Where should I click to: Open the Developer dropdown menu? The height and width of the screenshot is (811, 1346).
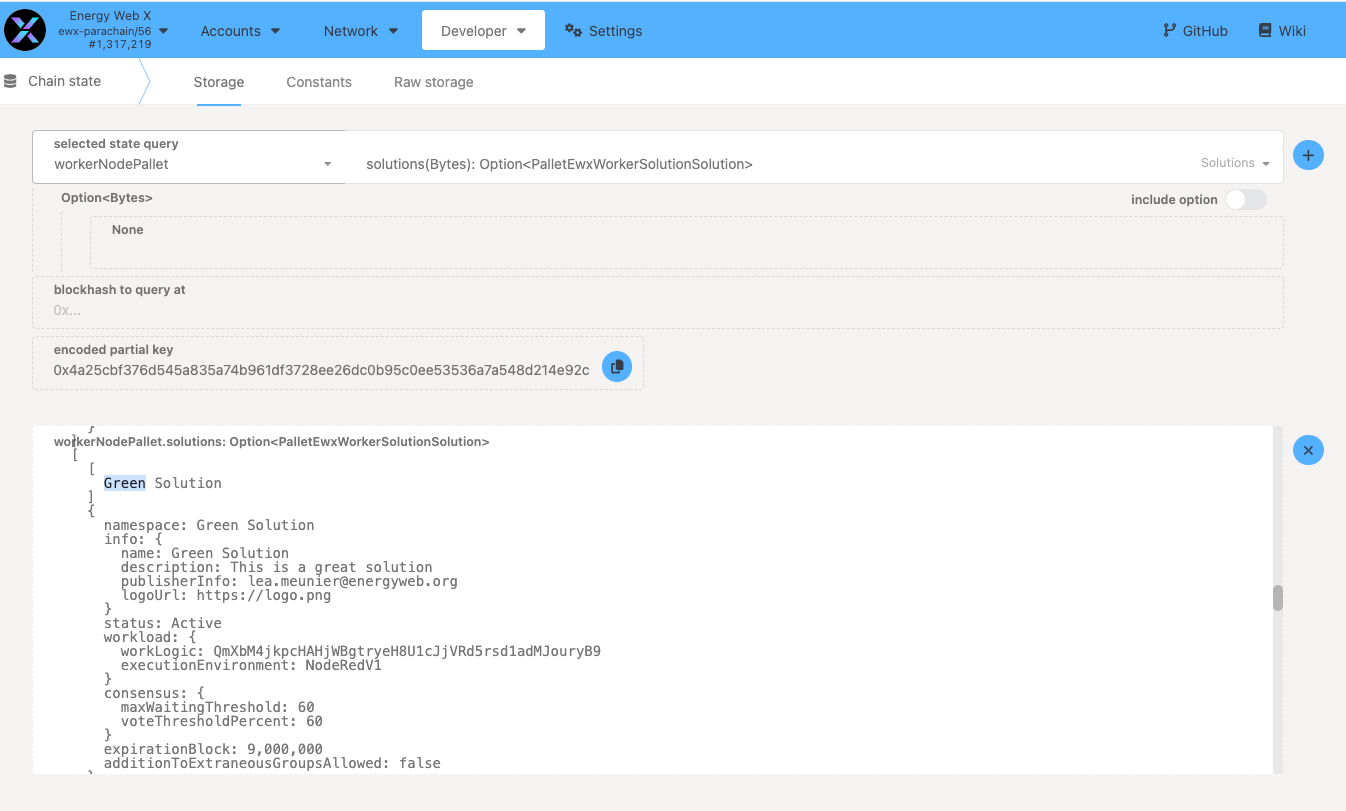[483, 31]
